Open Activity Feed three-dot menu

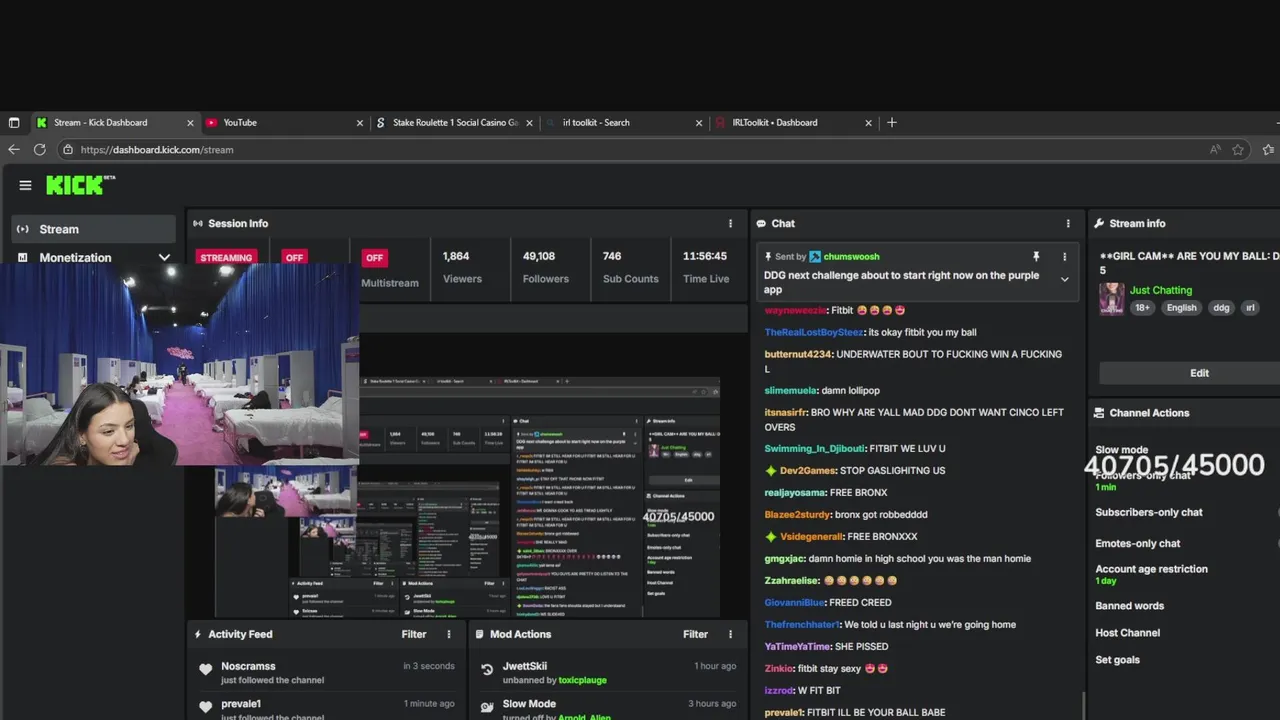point(449,634)
